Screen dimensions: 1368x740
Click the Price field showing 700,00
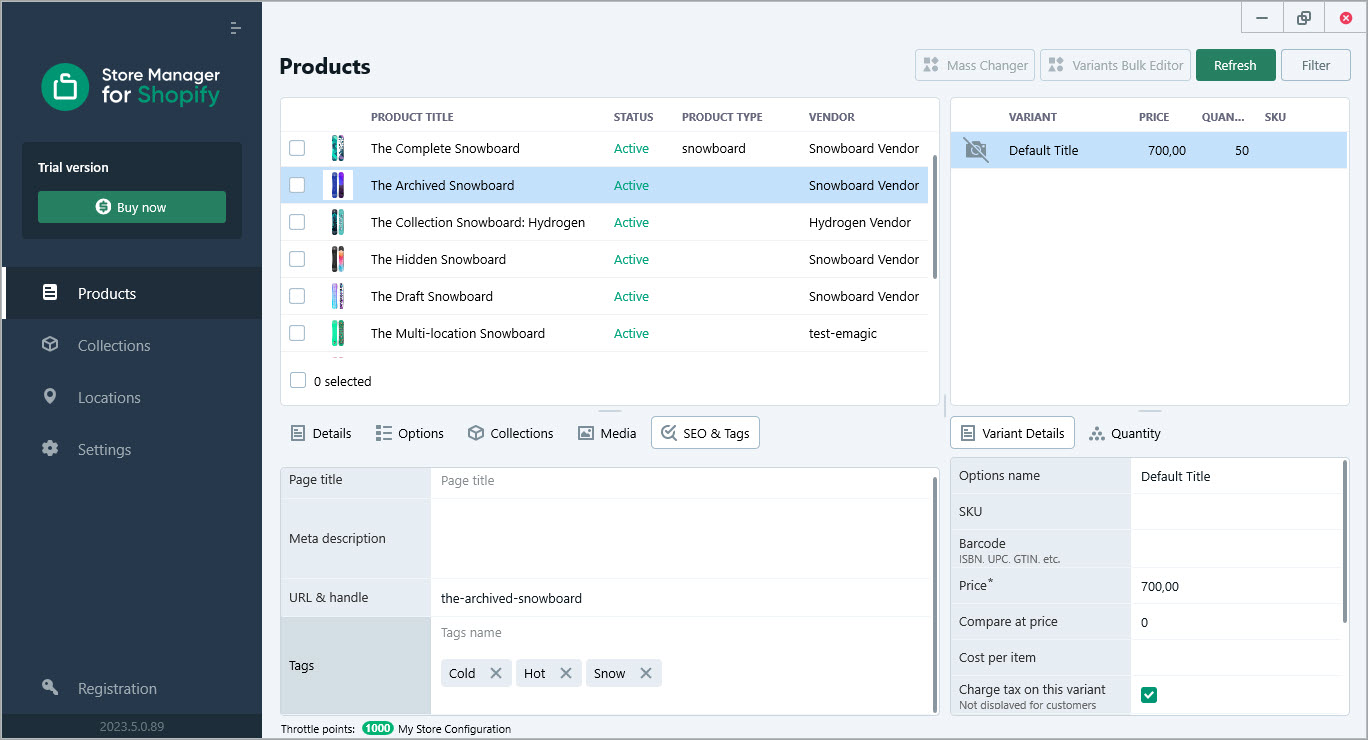(x=1236, y=586)
